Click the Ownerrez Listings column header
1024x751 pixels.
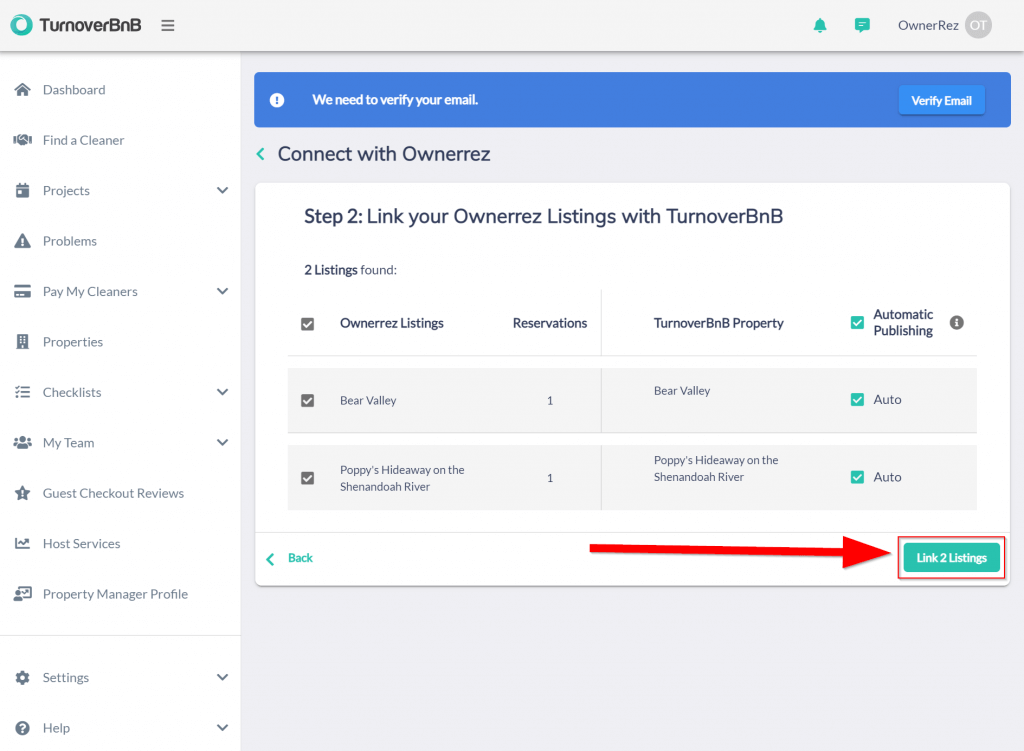[392, 323]
